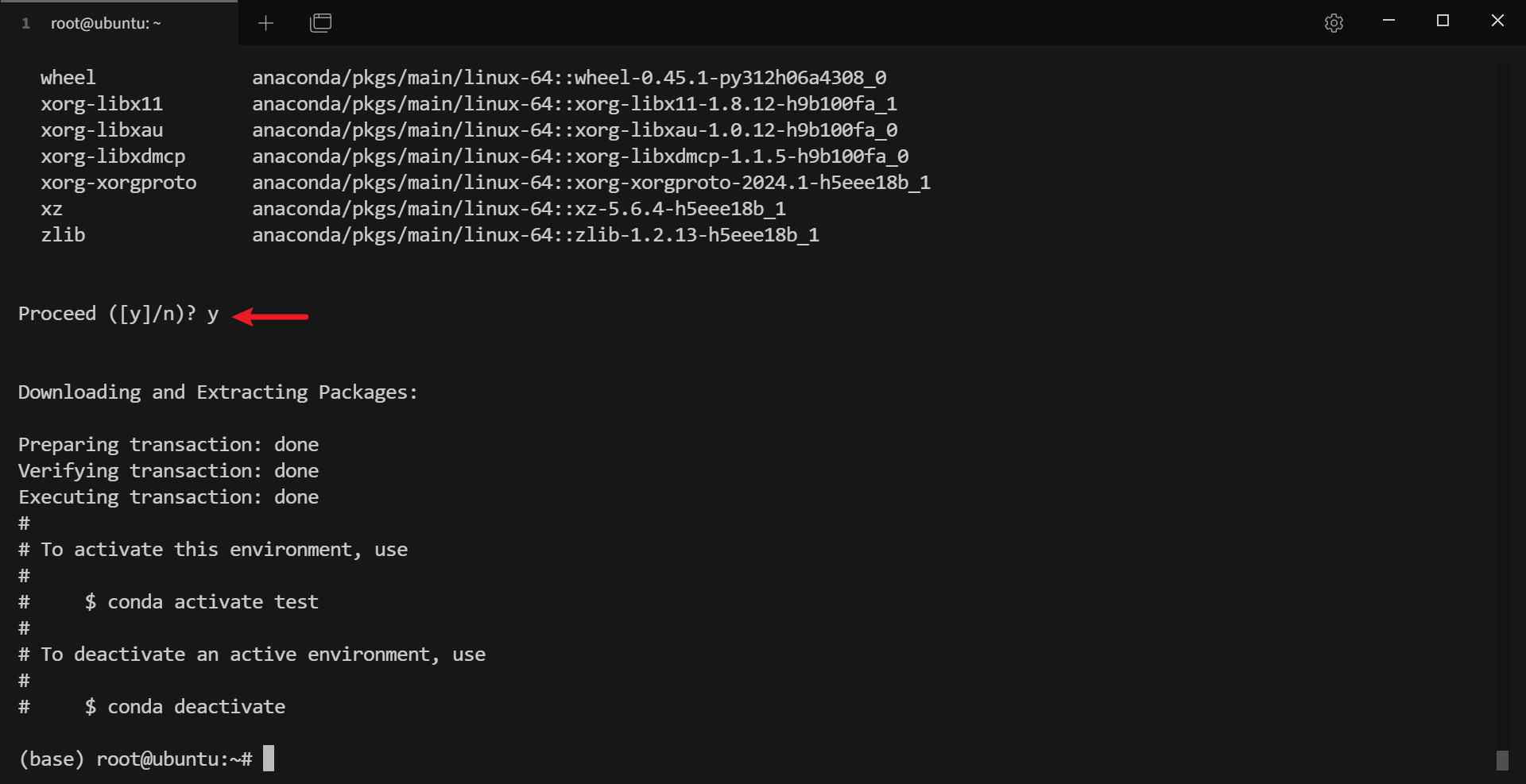Click the tab overview icon beside the plus
Screen dimensions: 1526x784
coord(320,23)
